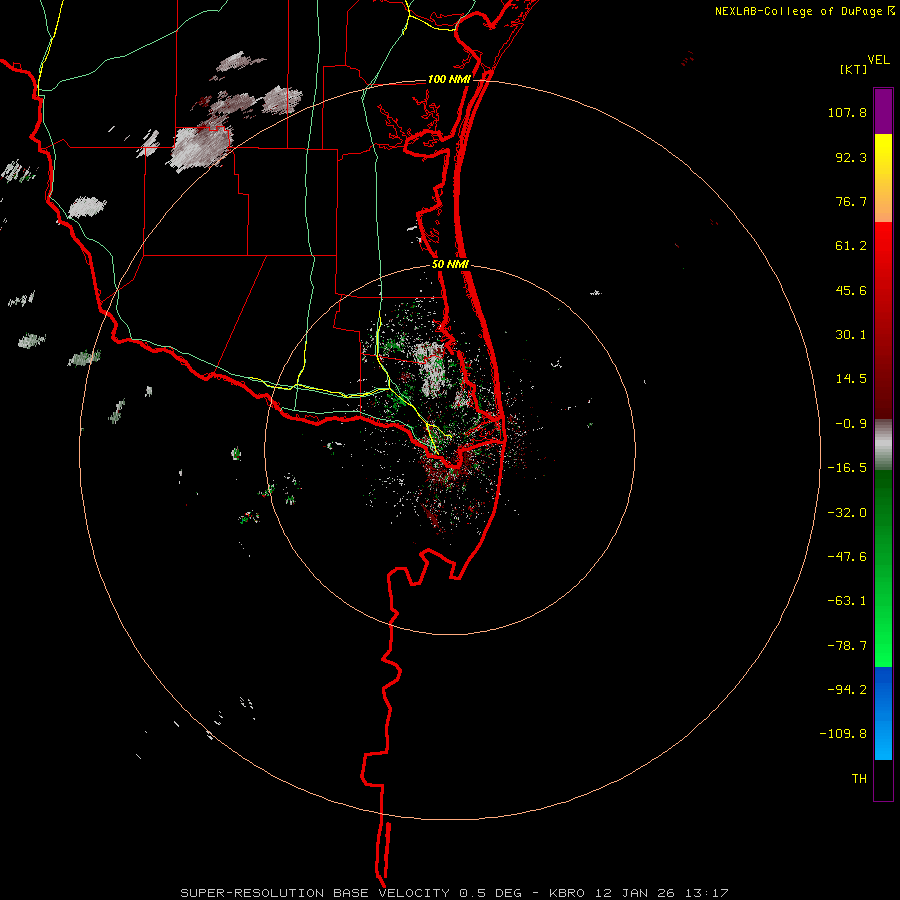Screen dimensions: 900x900
Task: Select the 92.3 legend value
Action: pyautogui.click(x=851, y=157)
